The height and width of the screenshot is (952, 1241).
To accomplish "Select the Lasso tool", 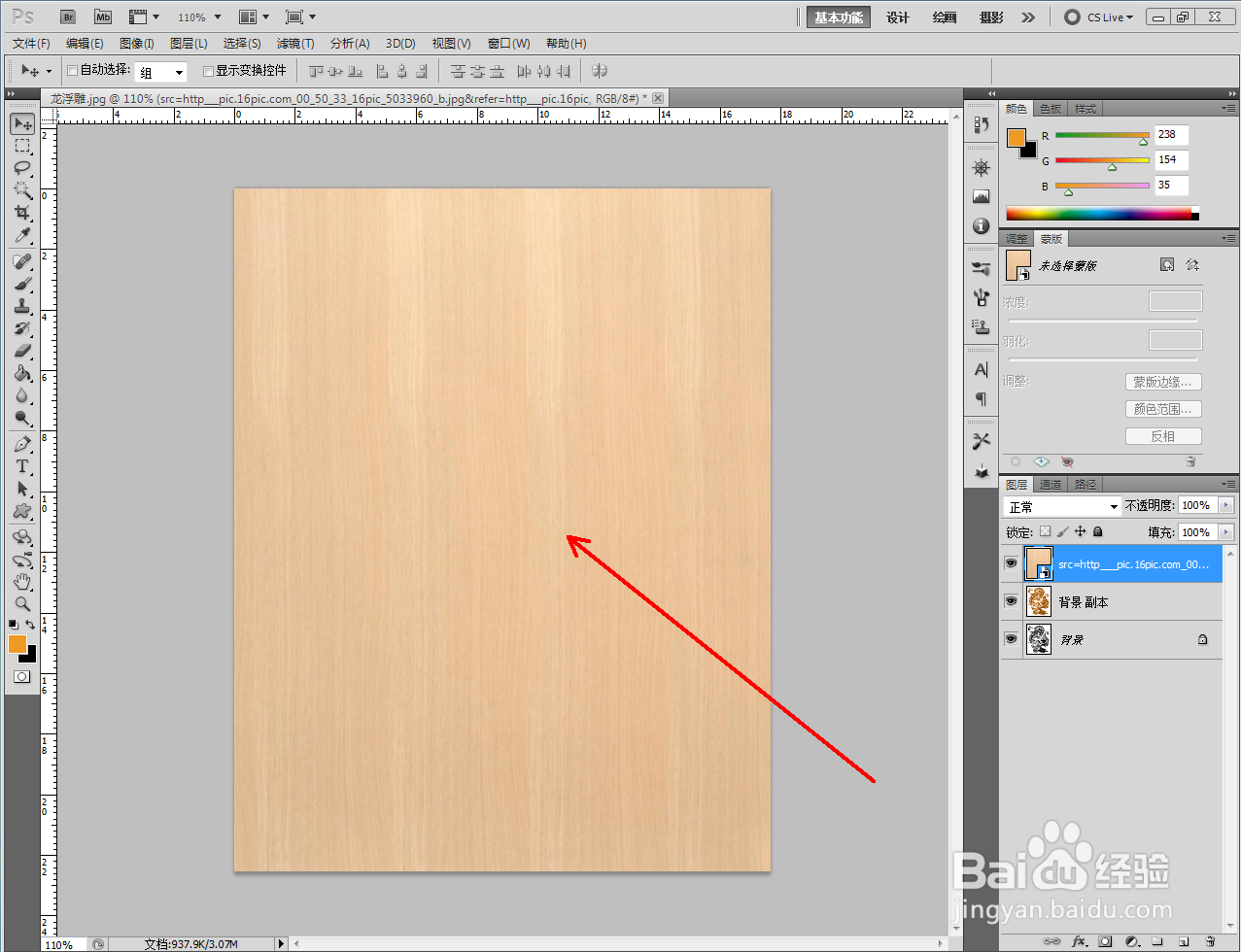I will [22, 168].
